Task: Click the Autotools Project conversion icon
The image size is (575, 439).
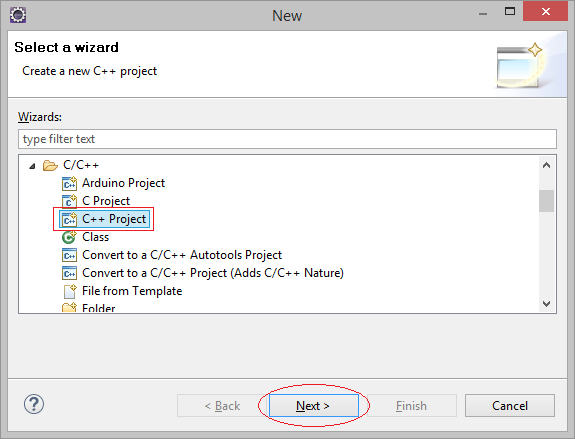Action: tap(69, 255)
